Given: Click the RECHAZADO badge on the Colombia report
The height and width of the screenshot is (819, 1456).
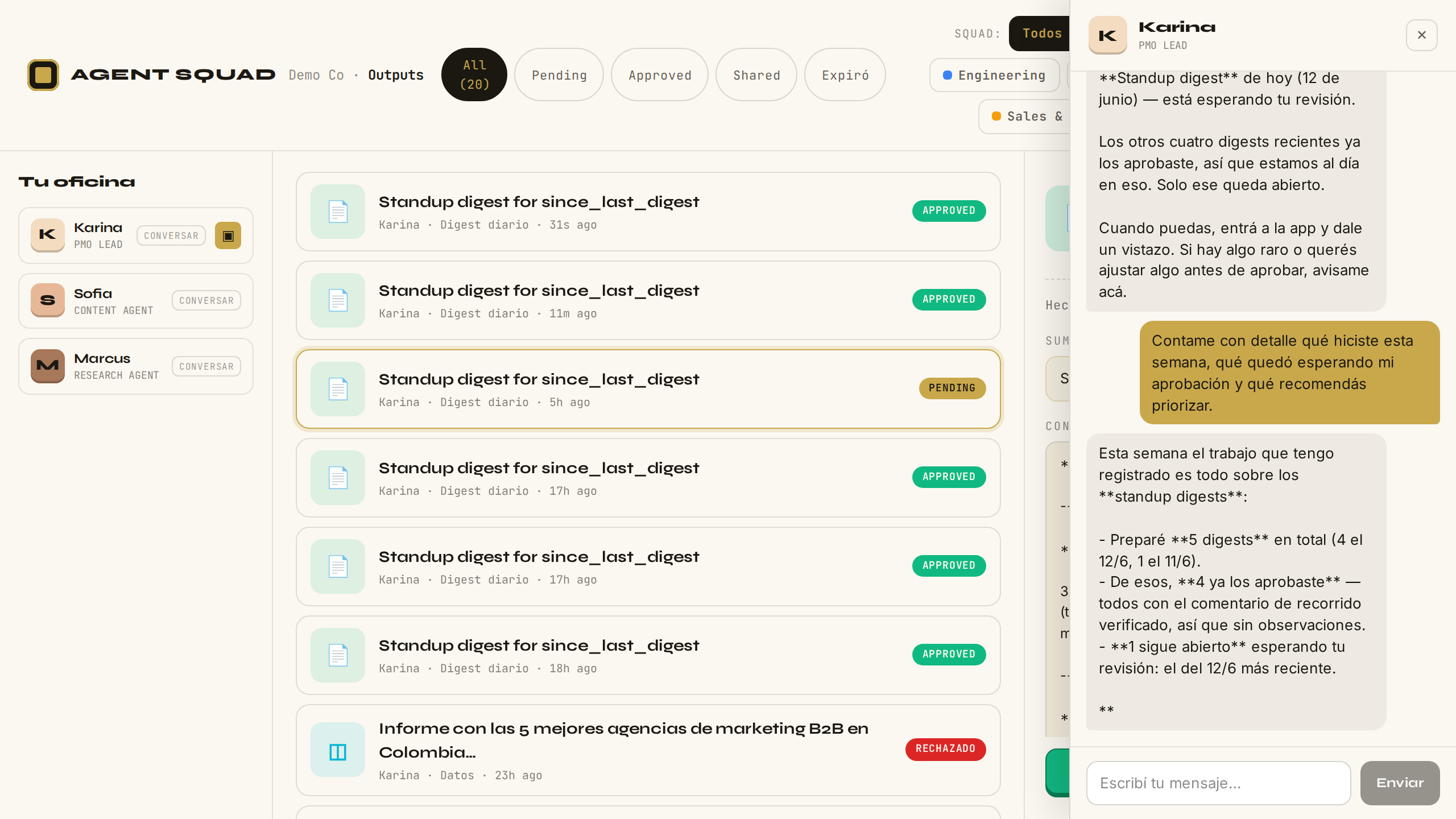Looking at the screenshot, I should pos(945,749).
